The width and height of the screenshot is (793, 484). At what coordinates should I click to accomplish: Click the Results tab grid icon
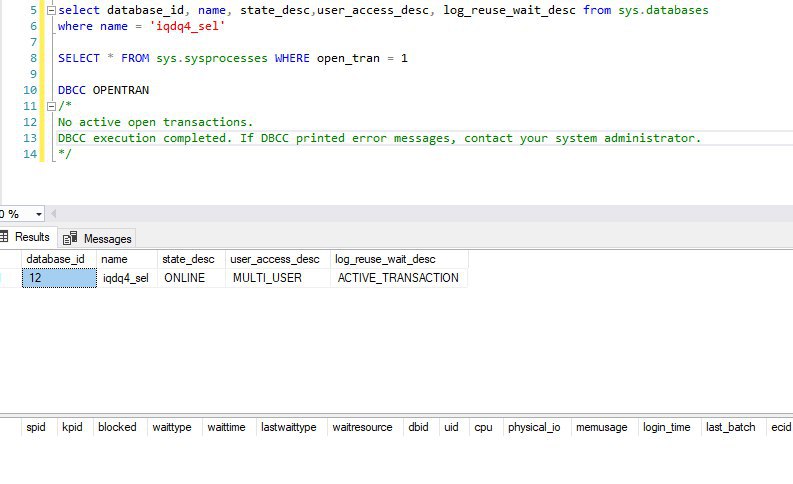(x=4, y=237)
